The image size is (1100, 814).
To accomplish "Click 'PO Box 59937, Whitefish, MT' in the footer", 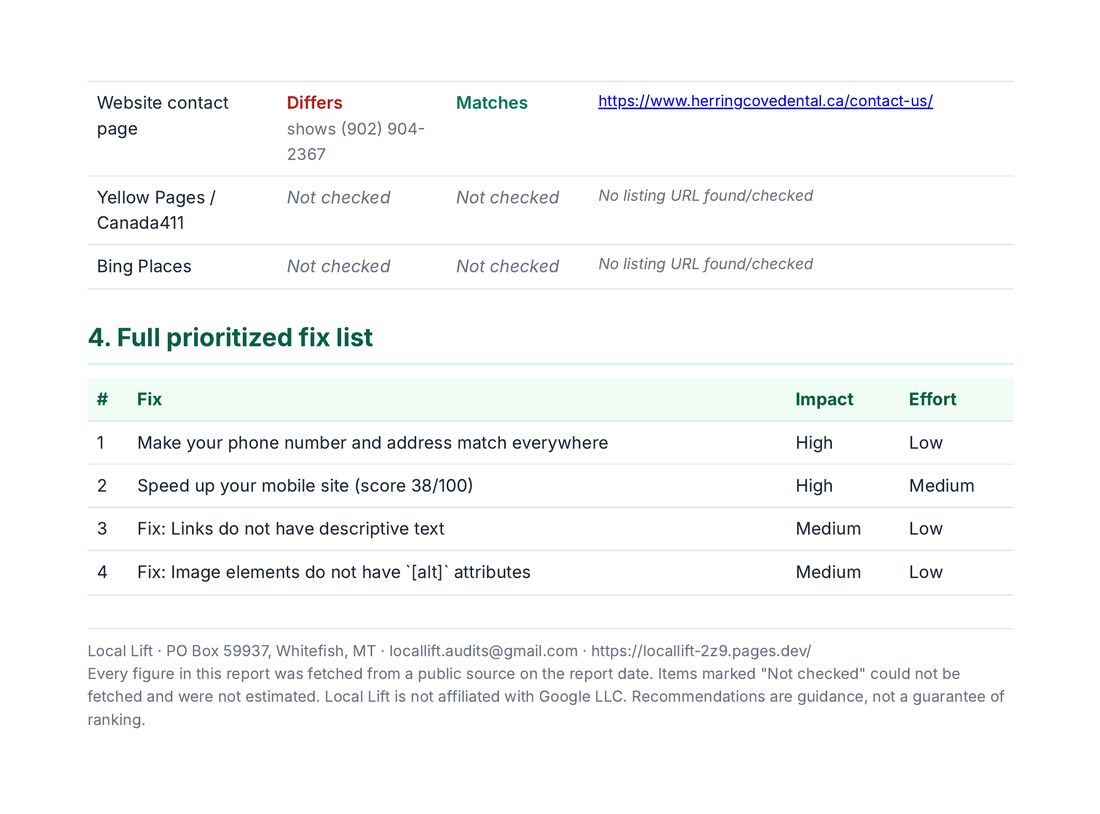I will [271, 651].
